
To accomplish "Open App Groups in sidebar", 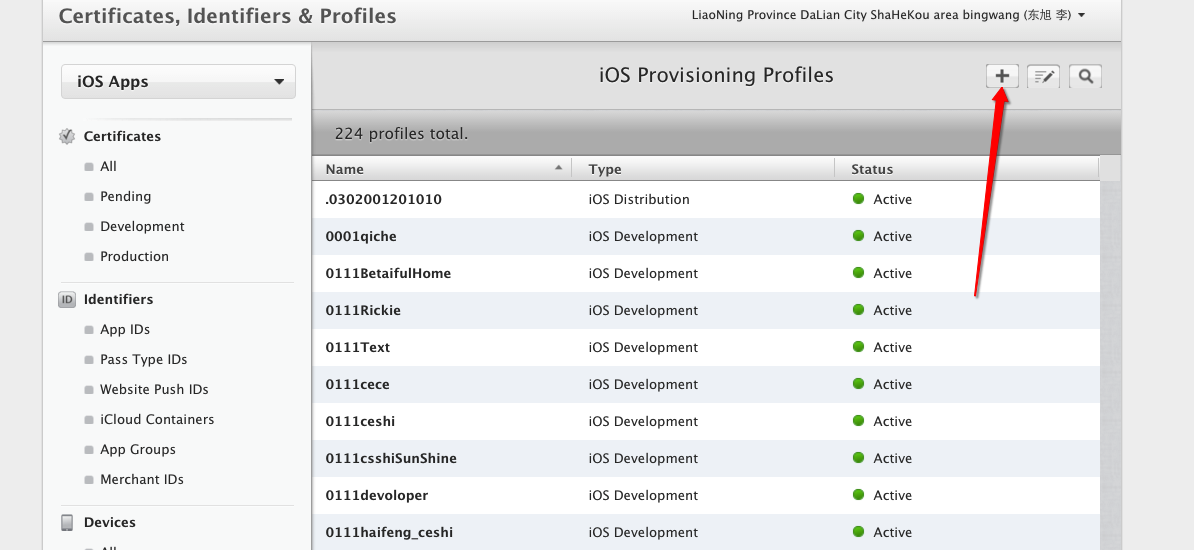I will (138, 449).
